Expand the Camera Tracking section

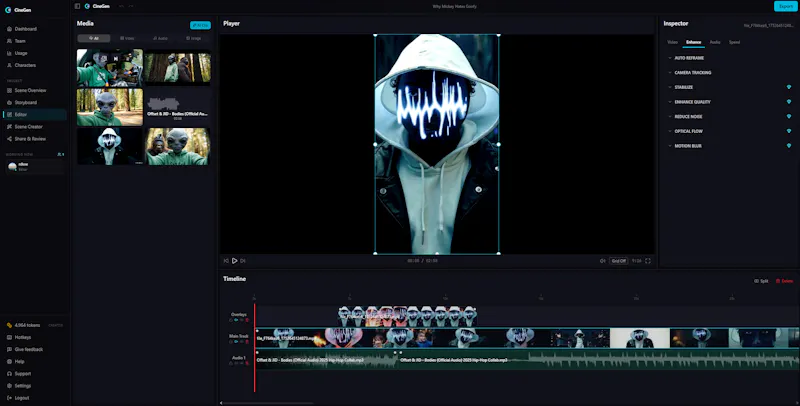click(690, 73)
